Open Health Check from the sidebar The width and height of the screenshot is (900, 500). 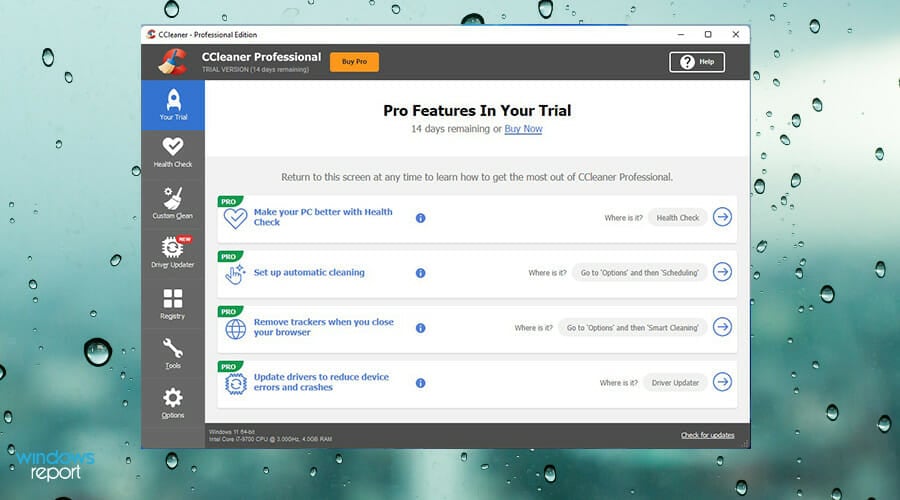click(x=173, y=153)
